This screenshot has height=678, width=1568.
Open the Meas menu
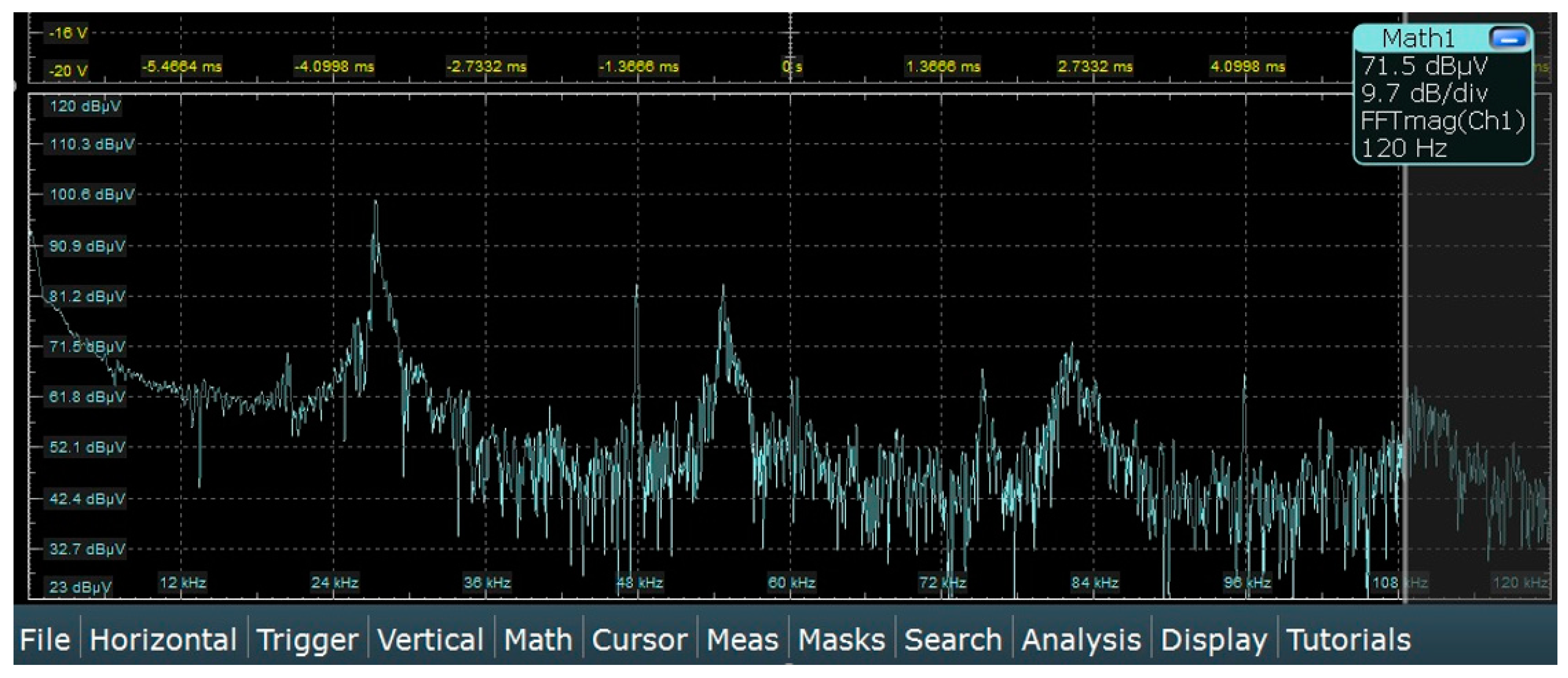pos(742,640)
